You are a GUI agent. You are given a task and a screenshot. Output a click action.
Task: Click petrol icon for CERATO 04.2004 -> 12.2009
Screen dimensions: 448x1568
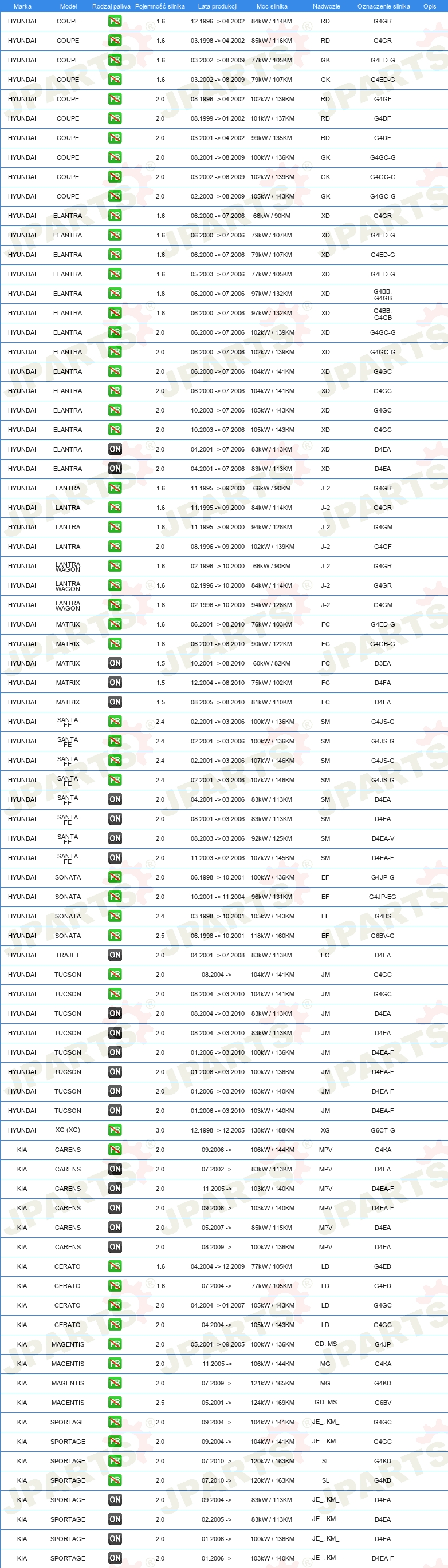pyautogui.click(x=115, y=1266)
